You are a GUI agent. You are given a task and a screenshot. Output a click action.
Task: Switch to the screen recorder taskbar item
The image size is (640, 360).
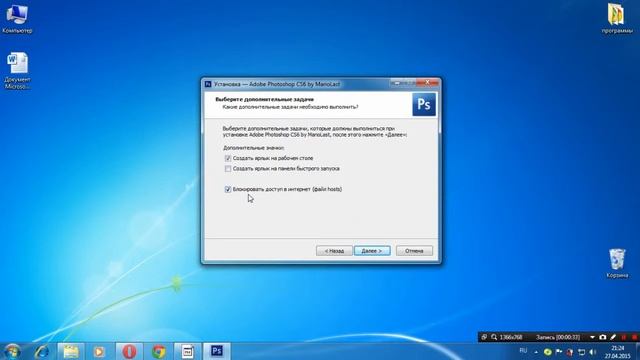[188, 351]
